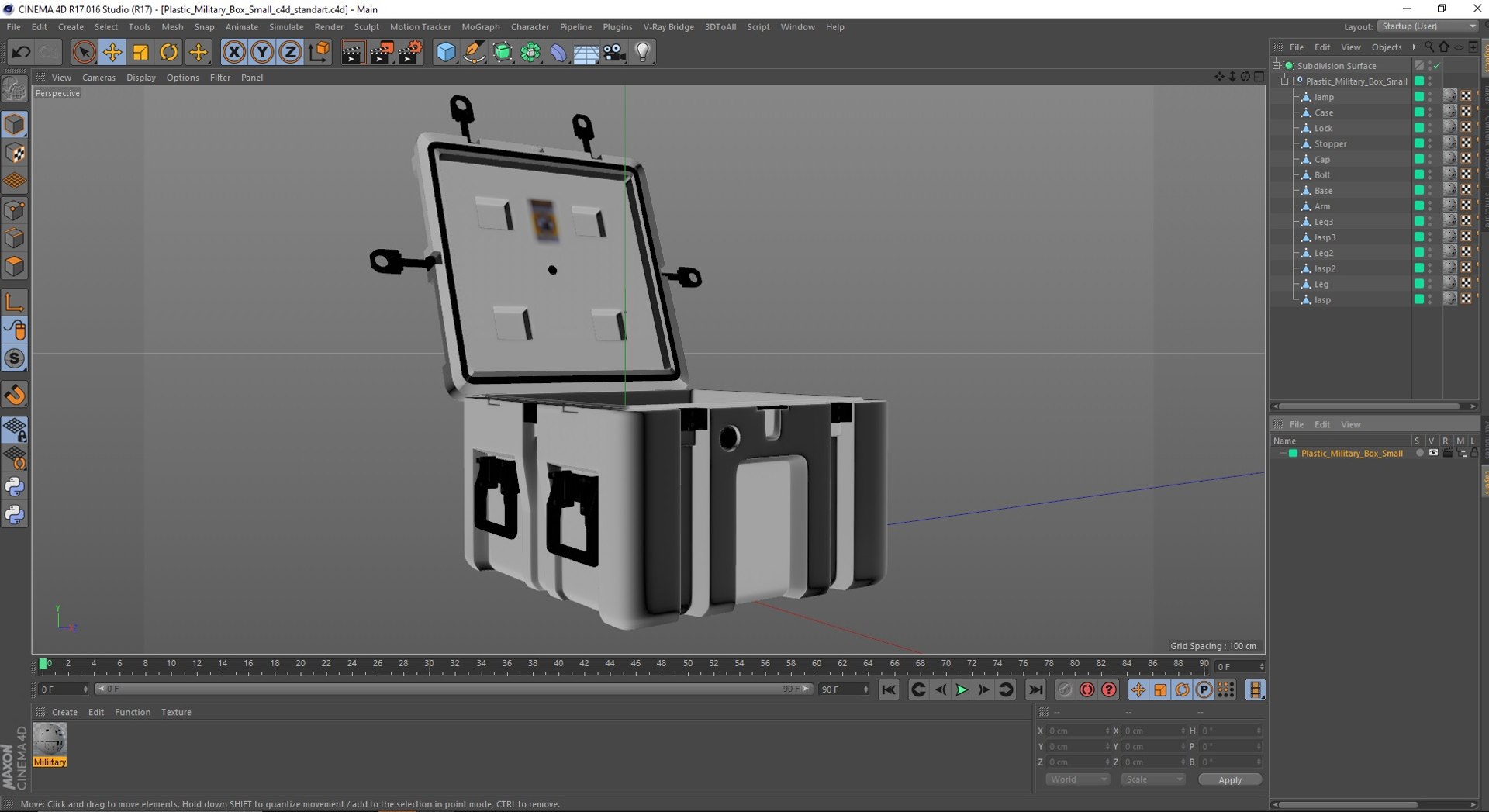Activate the Rotate tool
Screen dimensions: 1489x812
pos(168,52)
